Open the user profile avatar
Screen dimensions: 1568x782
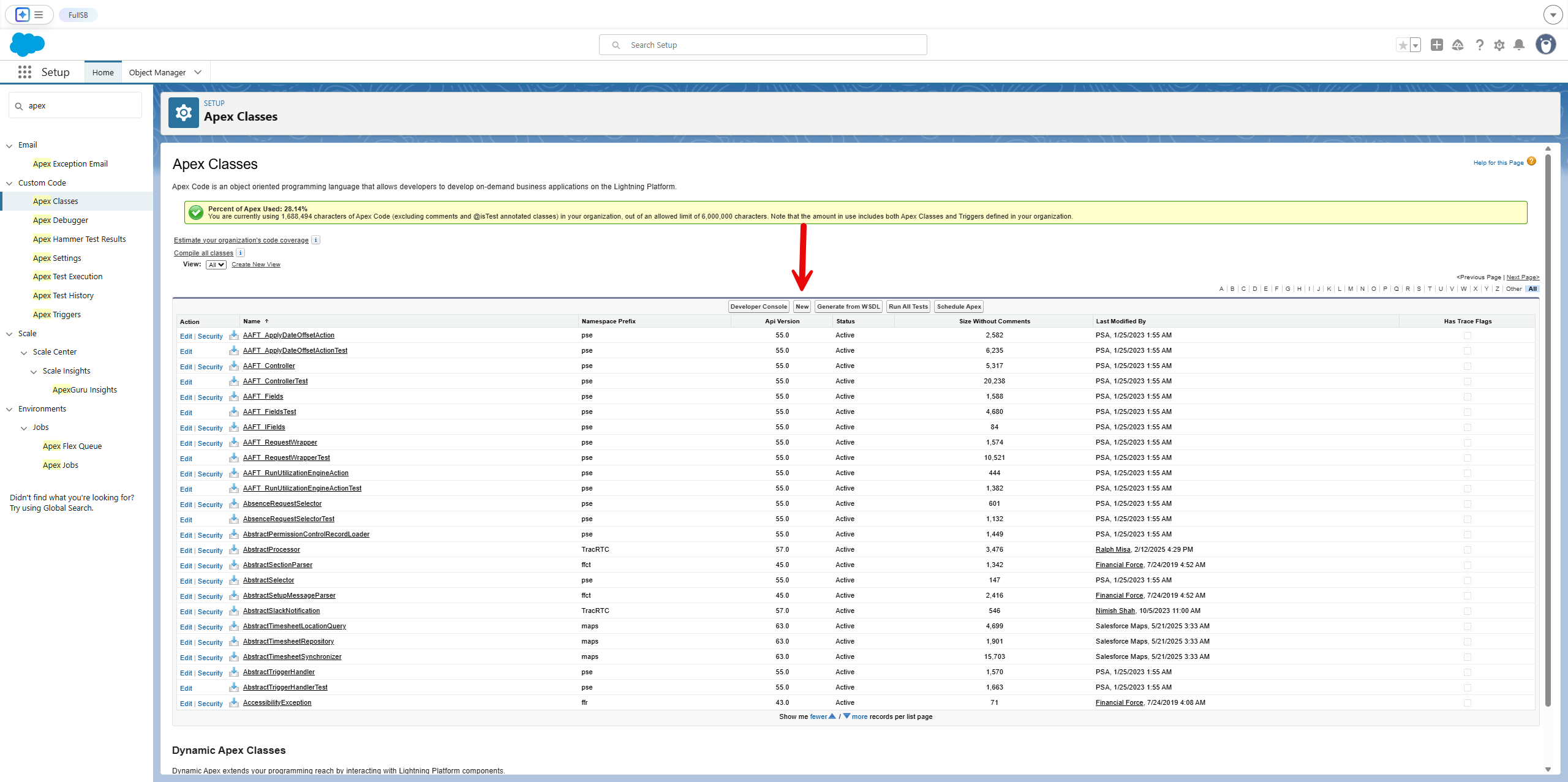pos(1546,45)
